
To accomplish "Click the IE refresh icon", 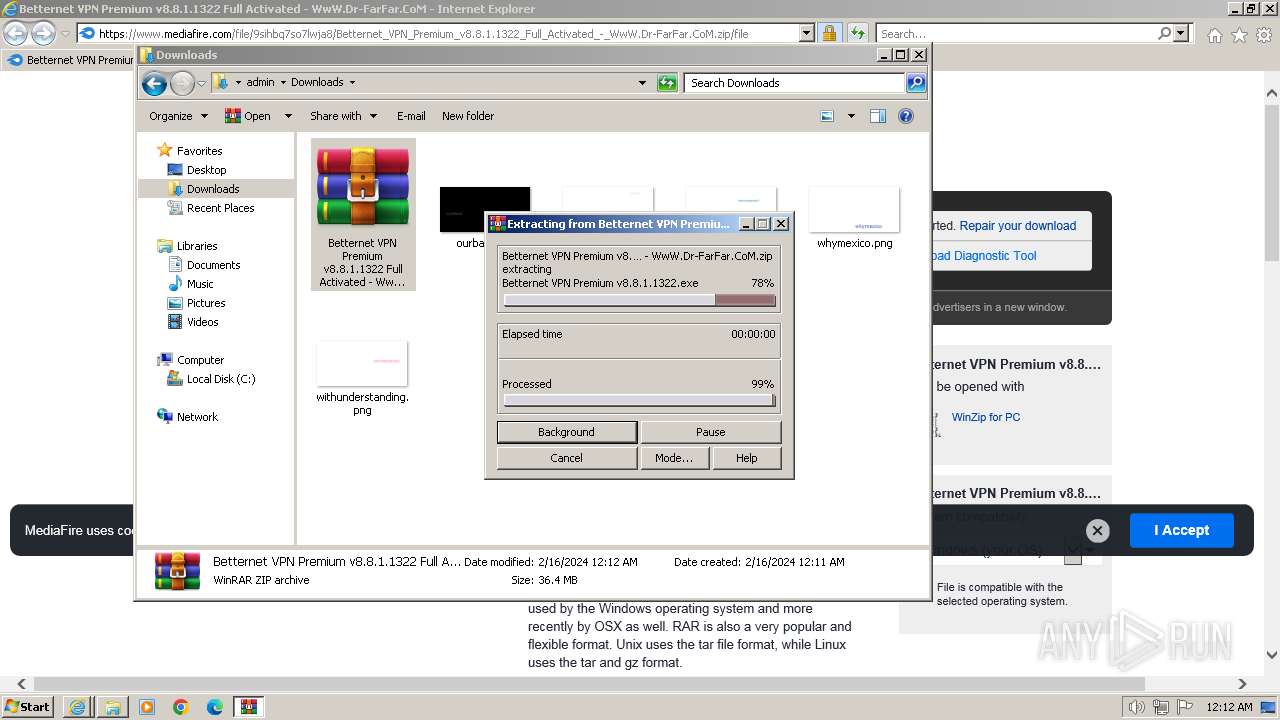I will click(857, 33).
